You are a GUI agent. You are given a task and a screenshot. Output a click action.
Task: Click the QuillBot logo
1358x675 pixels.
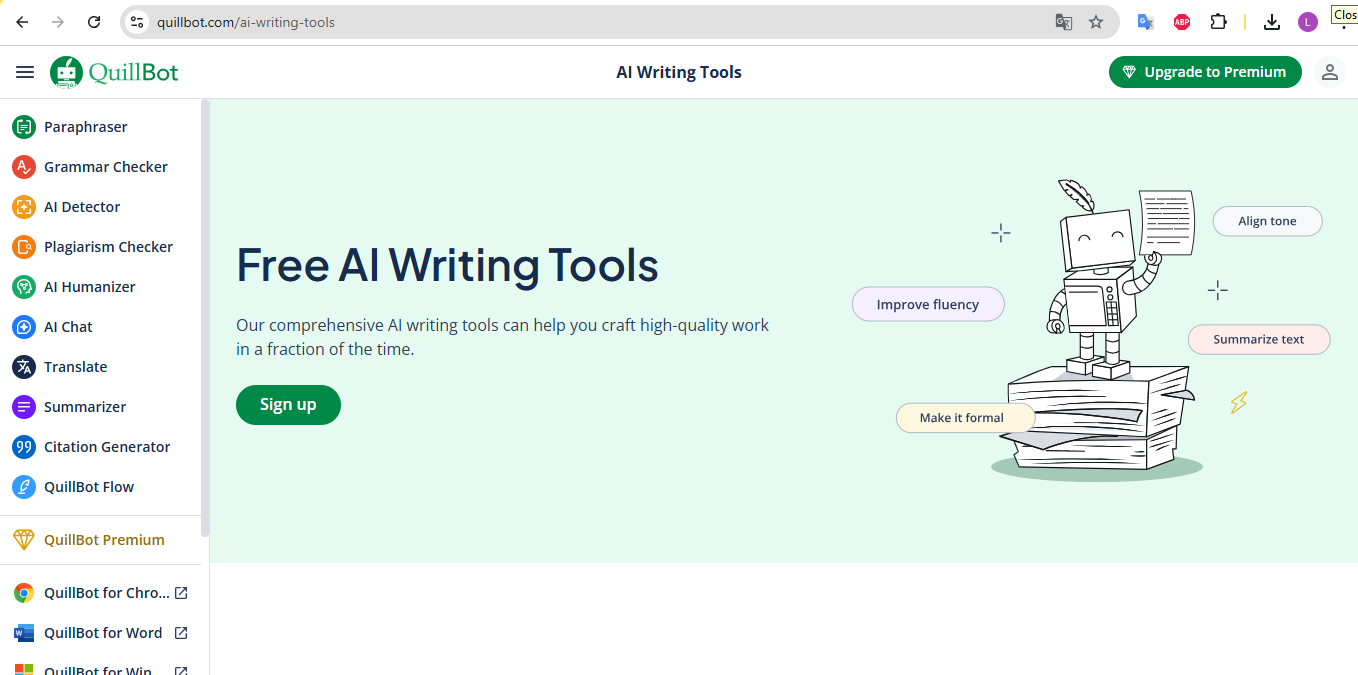(x=114, y=73)
